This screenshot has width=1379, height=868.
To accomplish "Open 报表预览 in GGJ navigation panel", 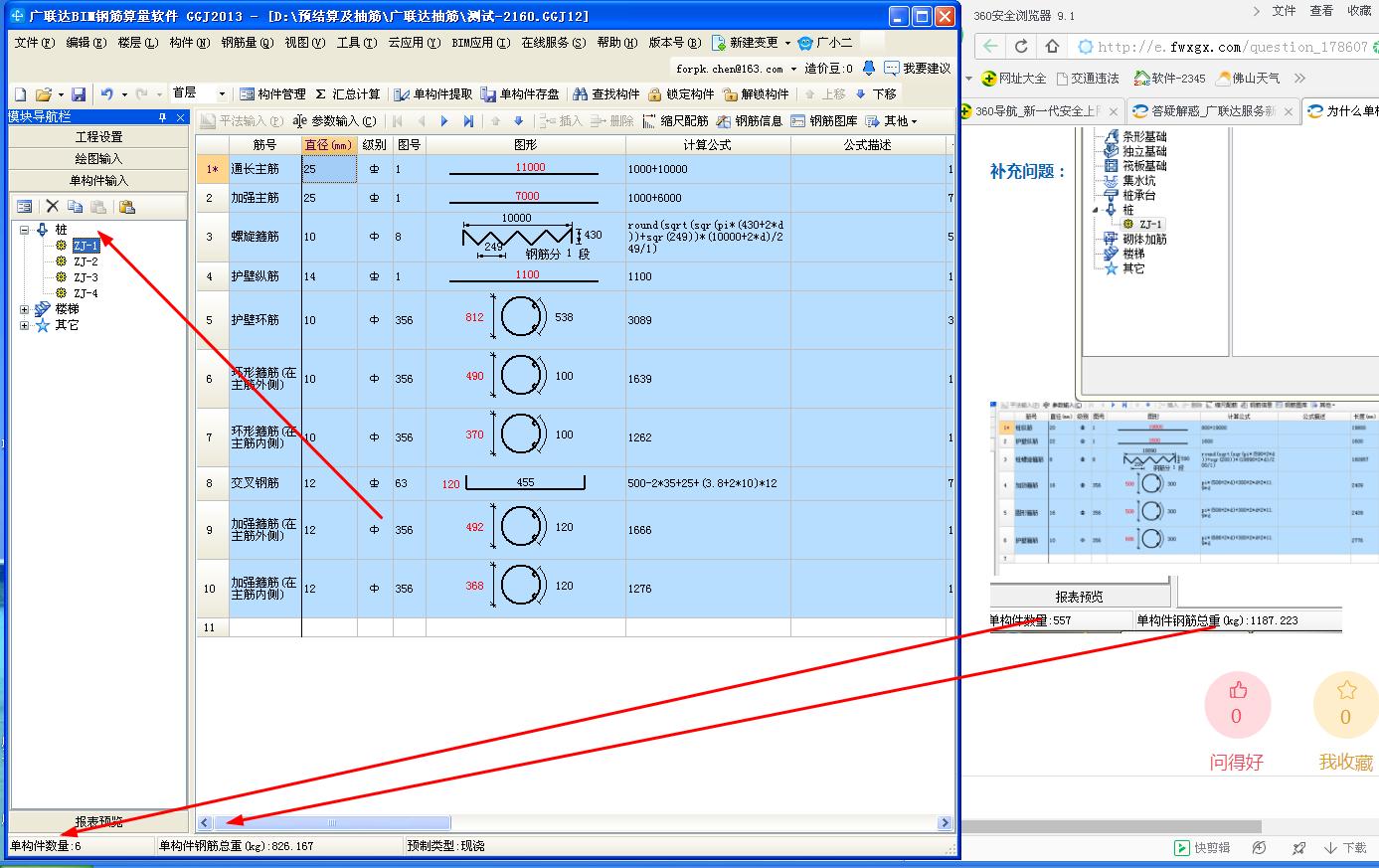I will (x=98, y=822).
